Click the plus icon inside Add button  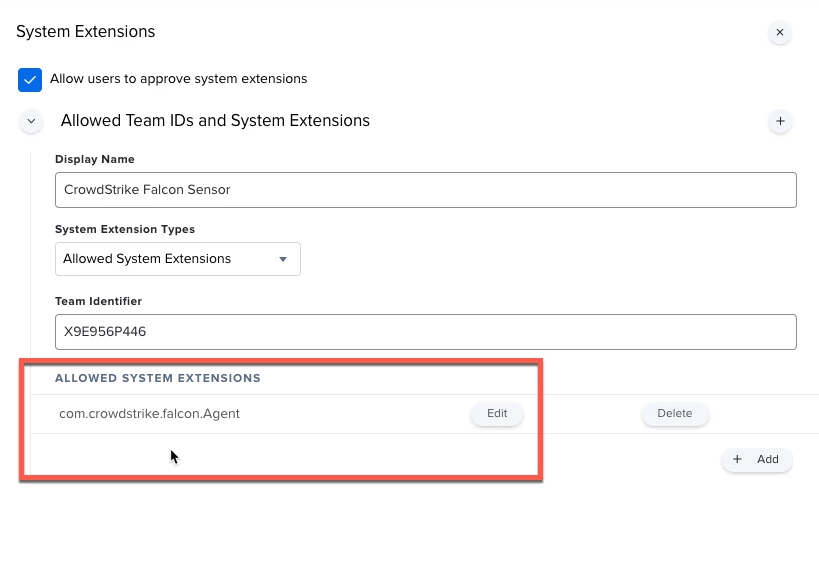coord(737,459)
